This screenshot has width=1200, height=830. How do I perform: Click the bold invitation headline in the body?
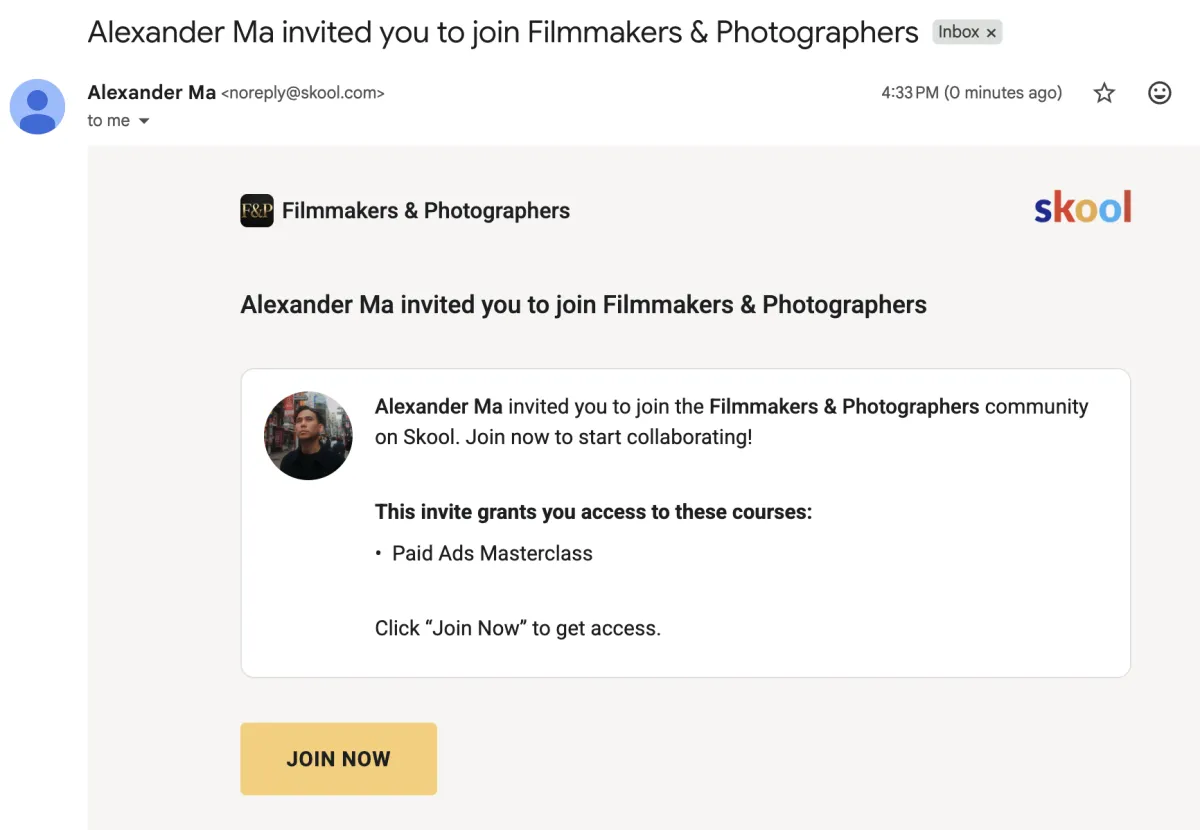[583, 305]
